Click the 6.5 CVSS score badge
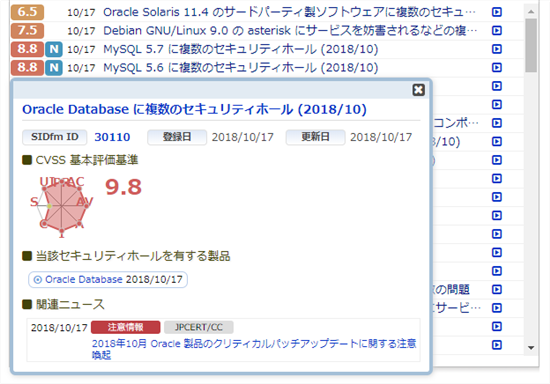 [x=27, y=12]
